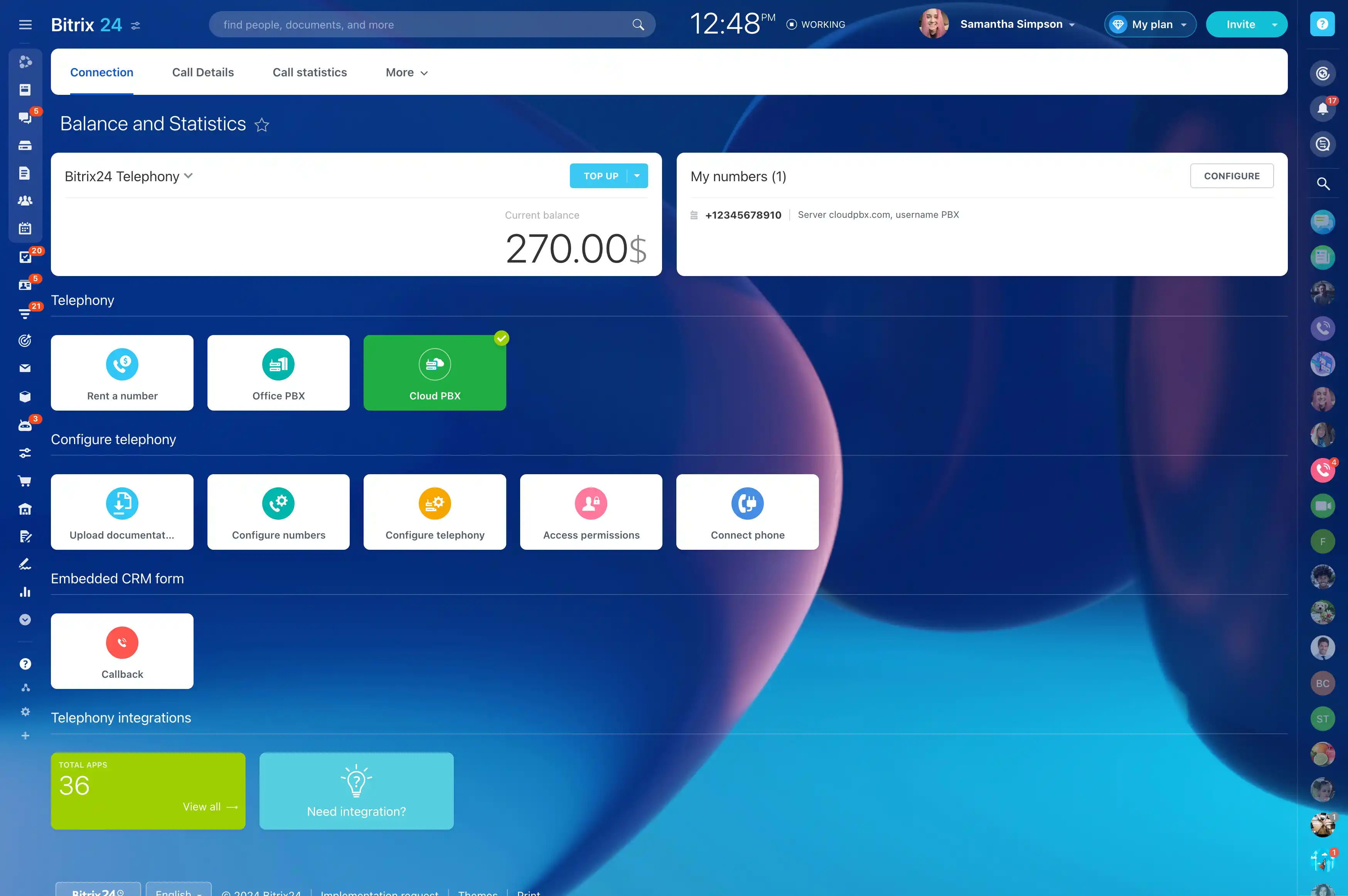
Task: Switch to the Call Details tab
Action: click(203, 72)
